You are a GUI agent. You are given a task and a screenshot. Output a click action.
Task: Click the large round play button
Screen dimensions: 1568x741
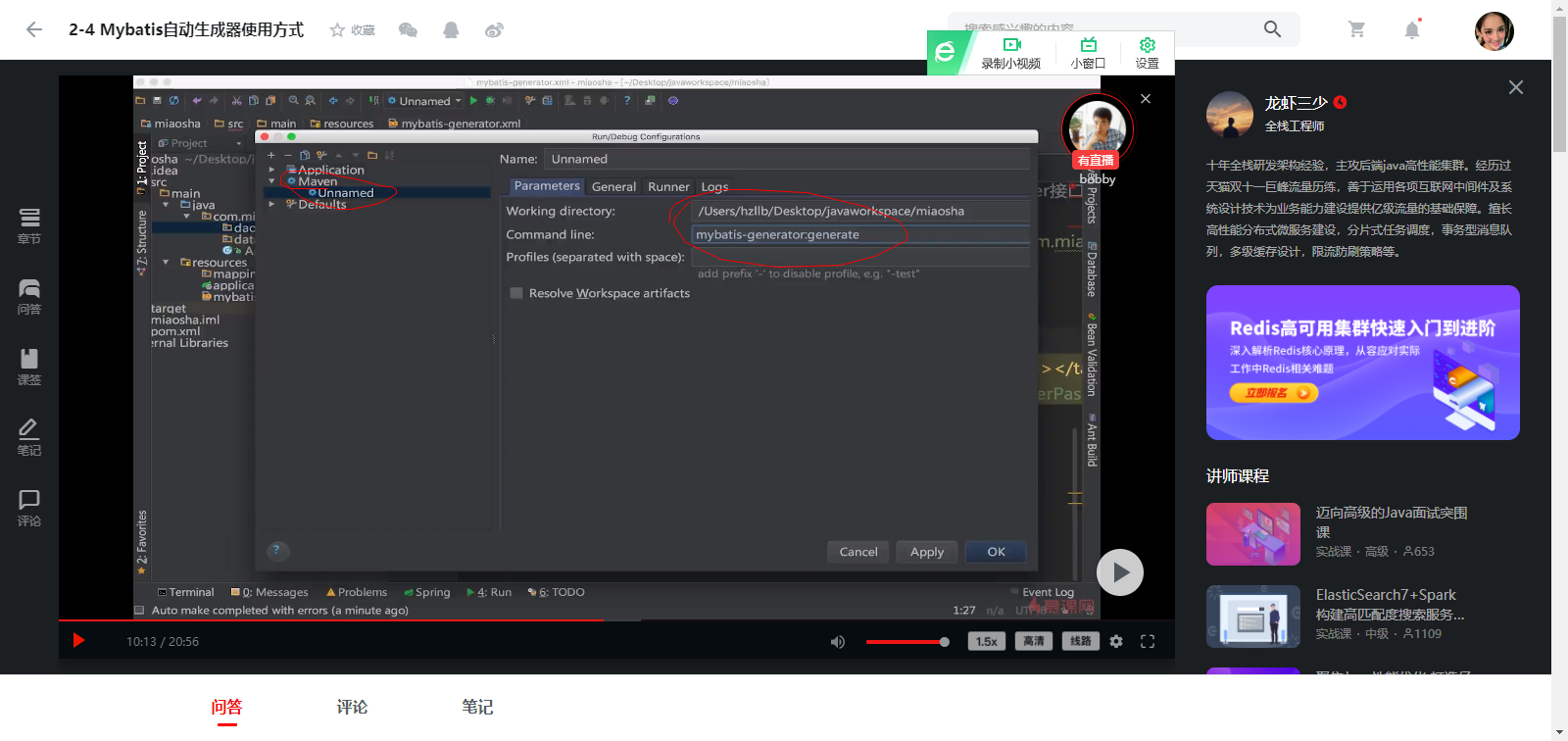tap(1120, 572)
